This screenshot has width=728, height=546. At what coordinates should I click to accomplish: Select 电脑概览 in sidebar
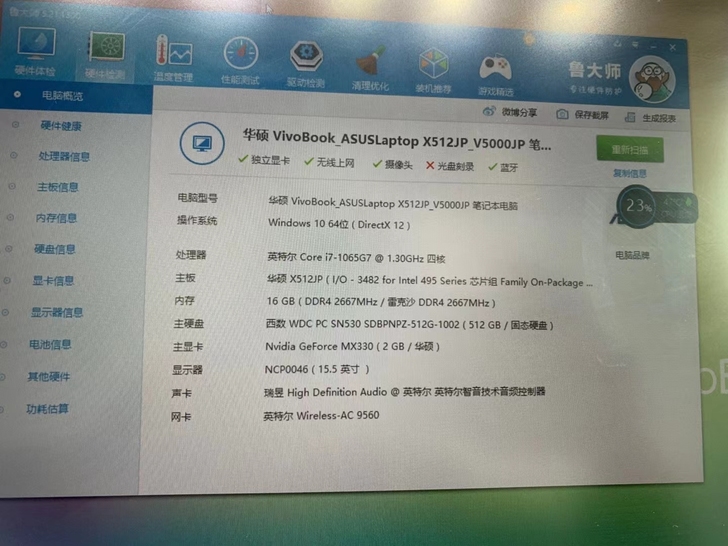tap(62, 96)
